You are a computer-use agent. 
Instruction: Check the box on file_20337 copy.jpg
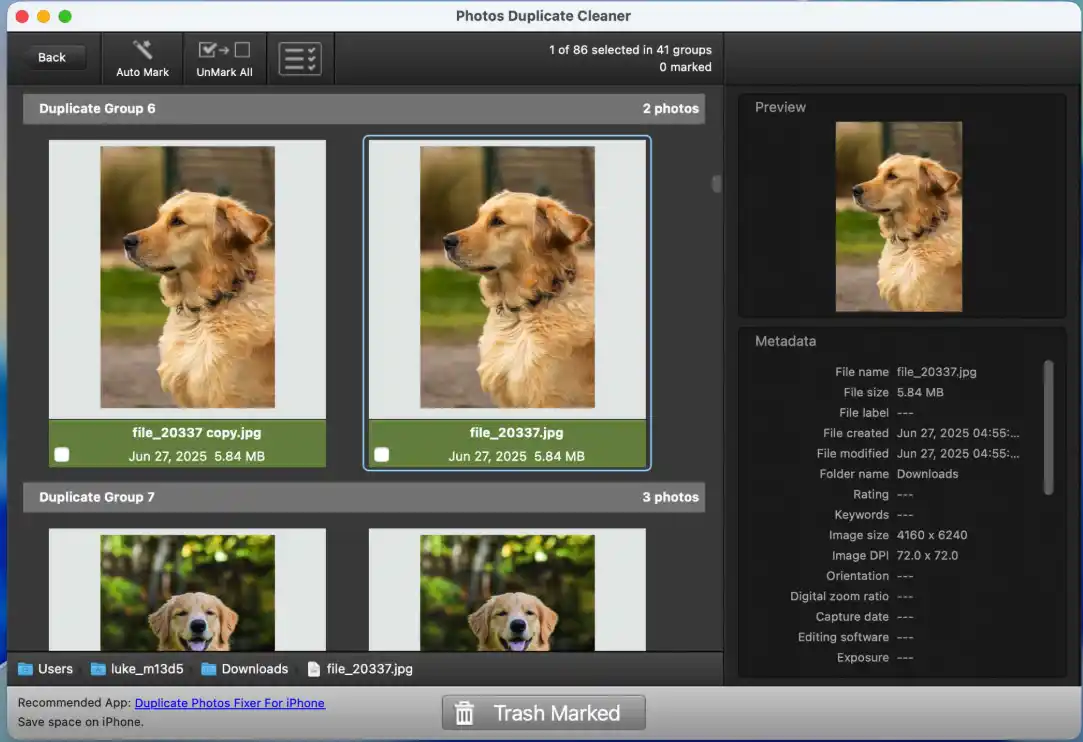point(61,454)
